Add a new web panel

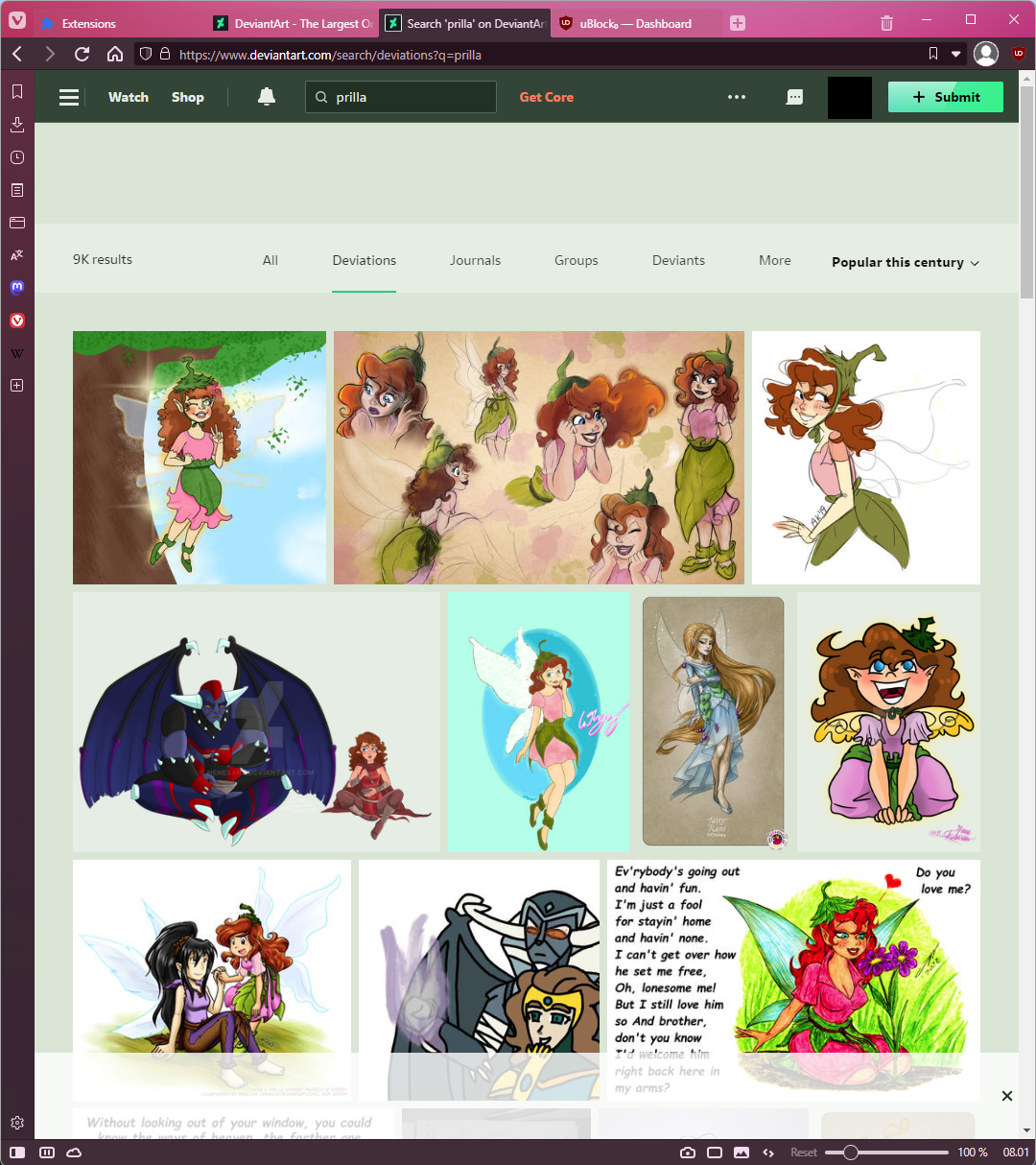click(17, 386)
